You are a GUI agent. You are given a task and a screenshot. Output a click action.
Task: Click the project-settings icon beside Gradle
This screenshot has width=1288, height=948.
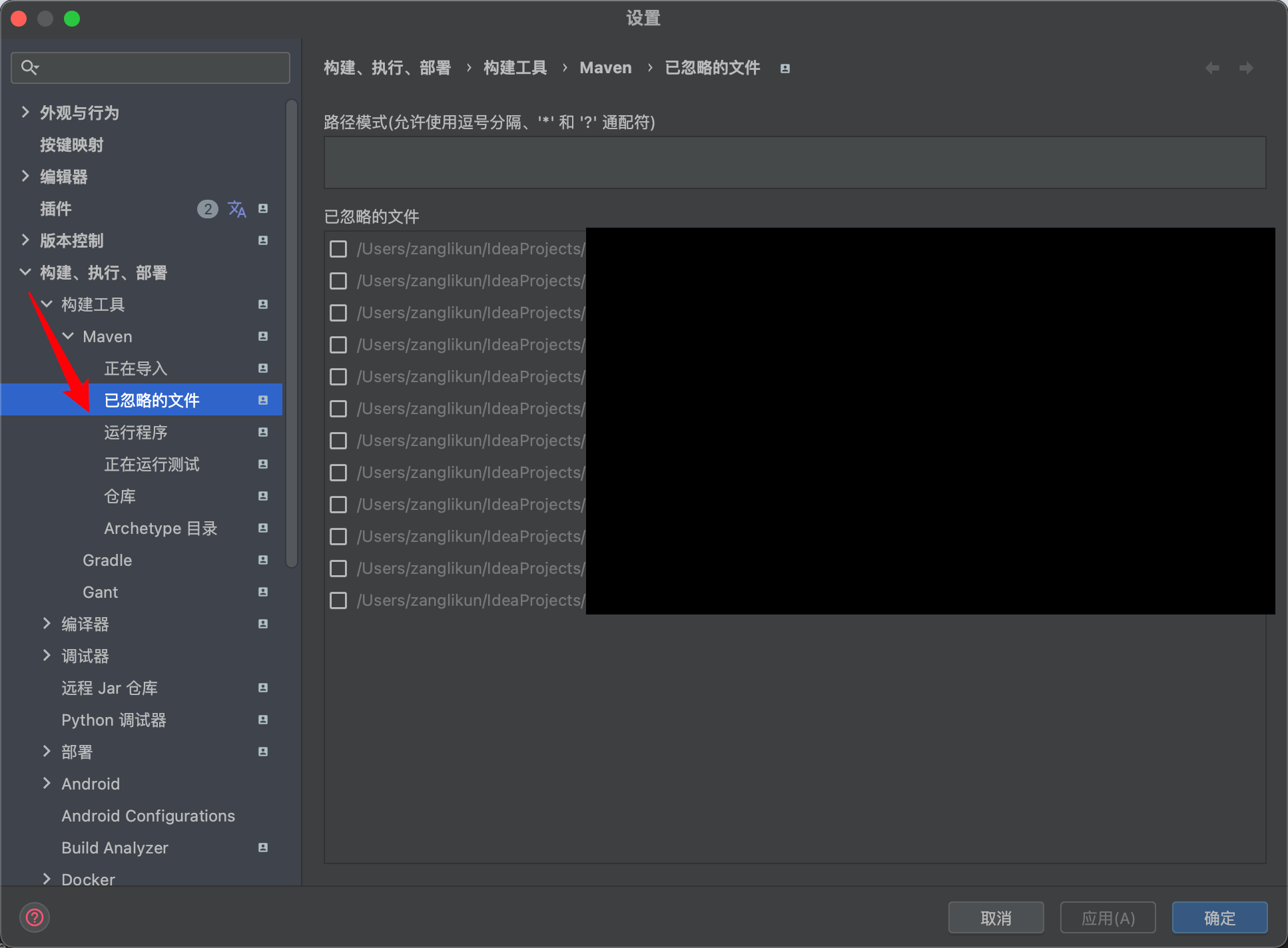(x=263, y=560)
